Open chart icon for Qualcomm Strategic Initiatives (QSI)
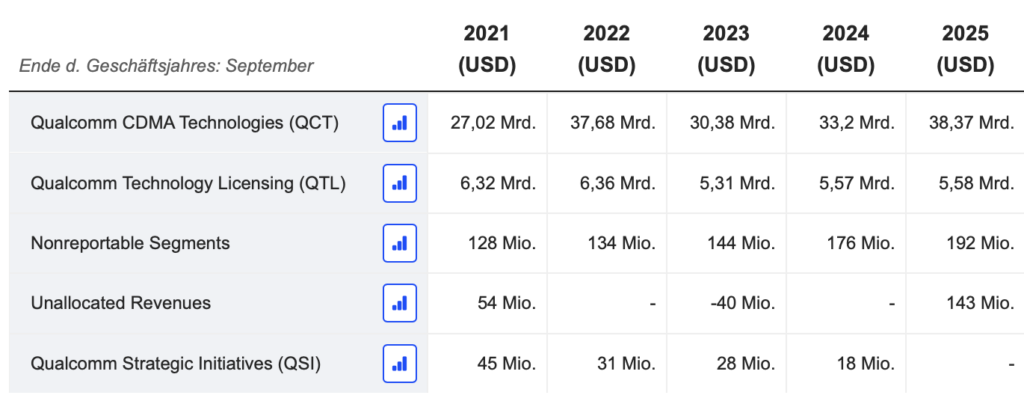This screenshot has width=1024, height=407. tap(400, 363)
